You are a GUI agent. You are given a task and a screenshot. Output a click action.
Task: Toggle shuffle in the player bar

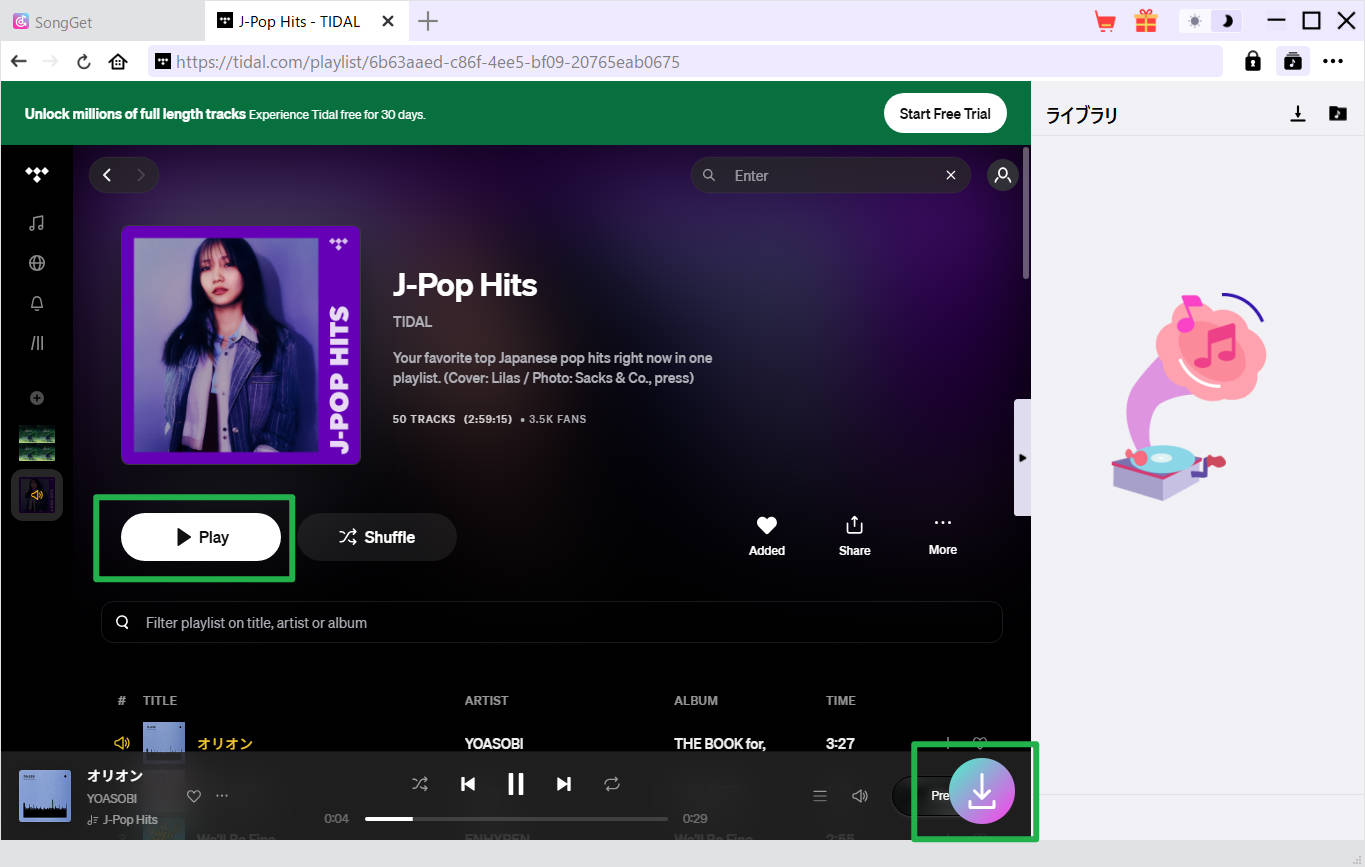tap(420, 784)
